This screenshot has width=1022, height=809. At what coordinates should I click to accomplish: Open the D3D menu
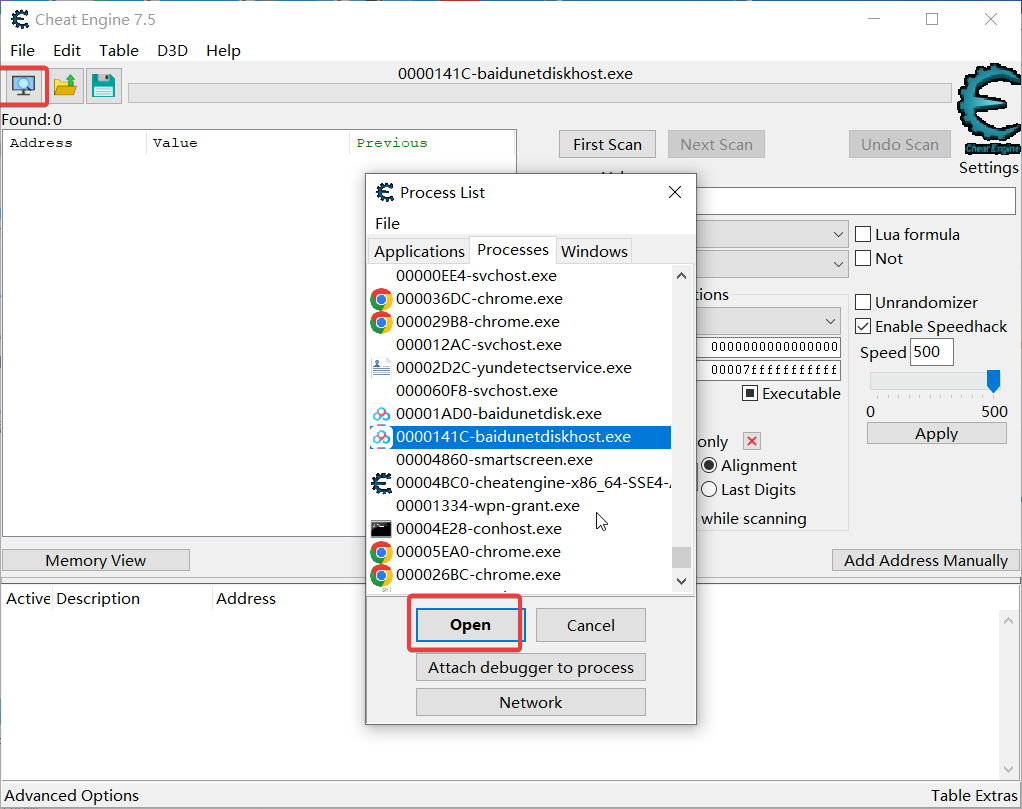pos(172,50)
